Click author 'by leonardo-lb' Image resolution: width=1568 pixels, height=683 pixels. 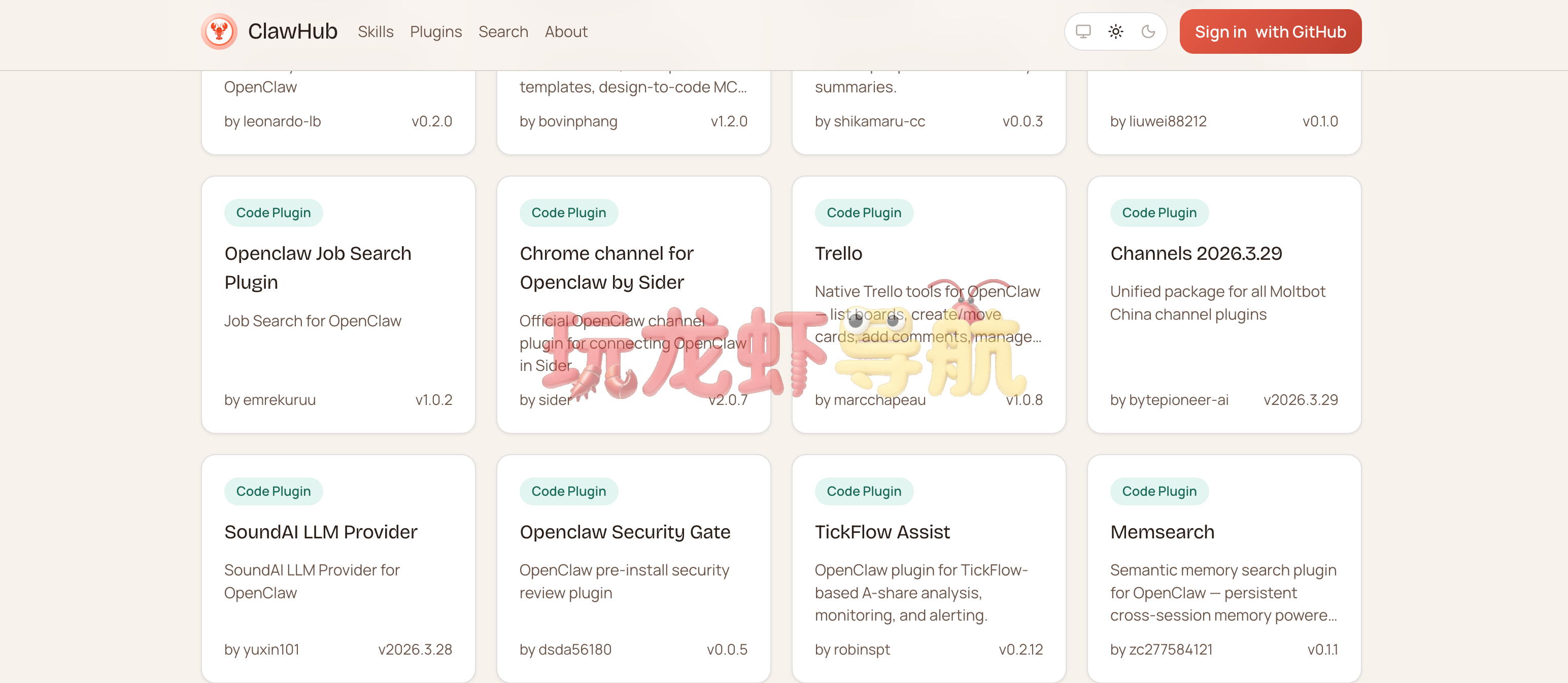272,121
